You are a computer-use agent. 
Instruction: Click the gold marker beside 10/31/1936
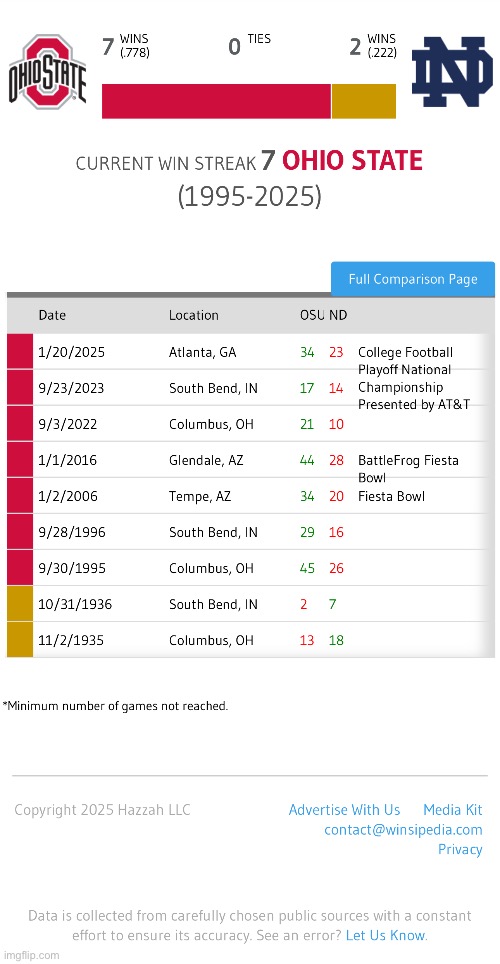pos(20,604)
